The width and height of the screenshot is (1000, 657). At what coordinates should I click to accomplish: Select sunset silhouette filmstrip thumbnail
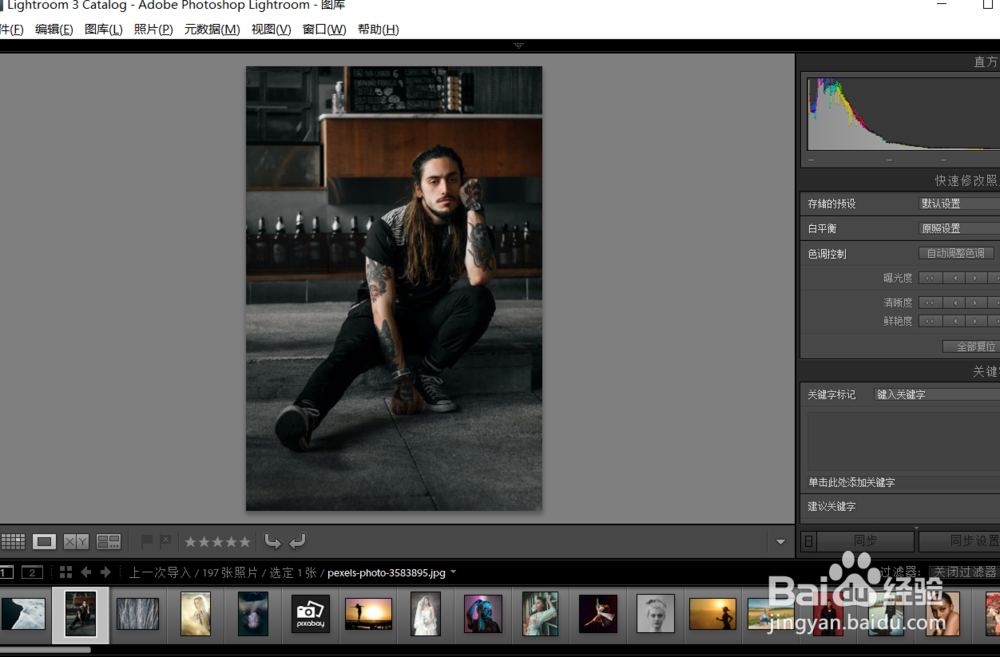368,614
